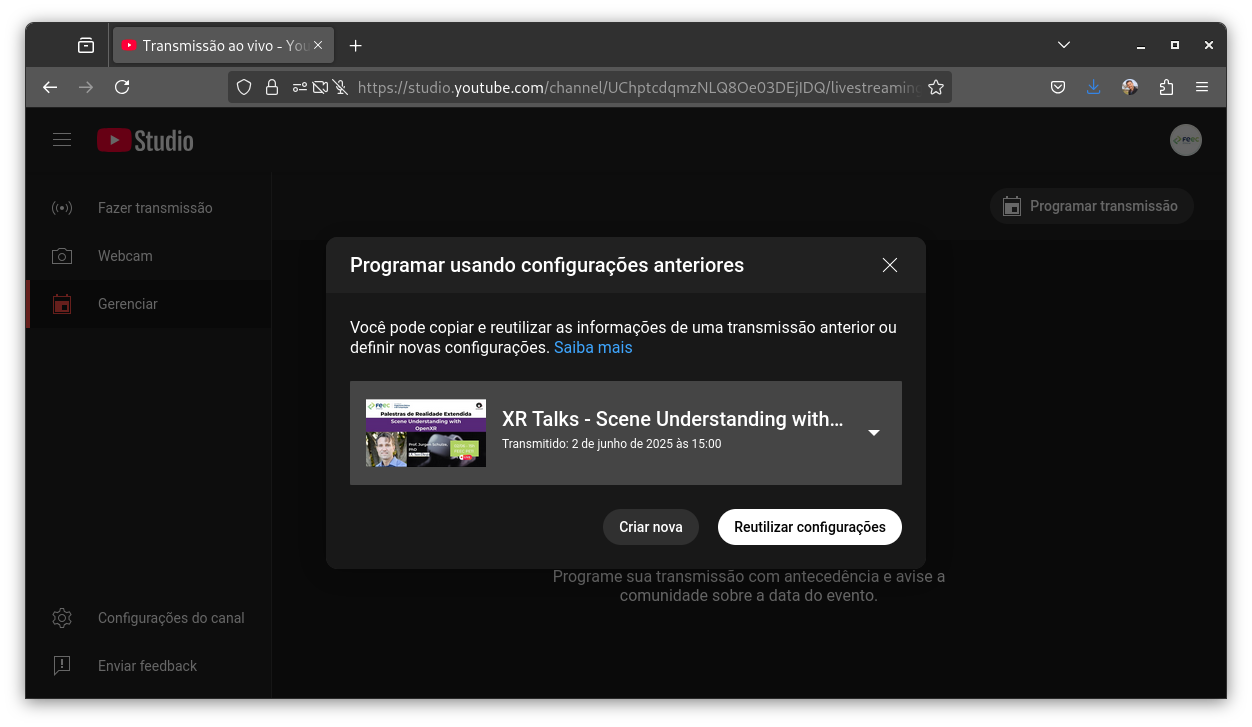Close the Transmissão ao vivo tab

click(318, 45)
